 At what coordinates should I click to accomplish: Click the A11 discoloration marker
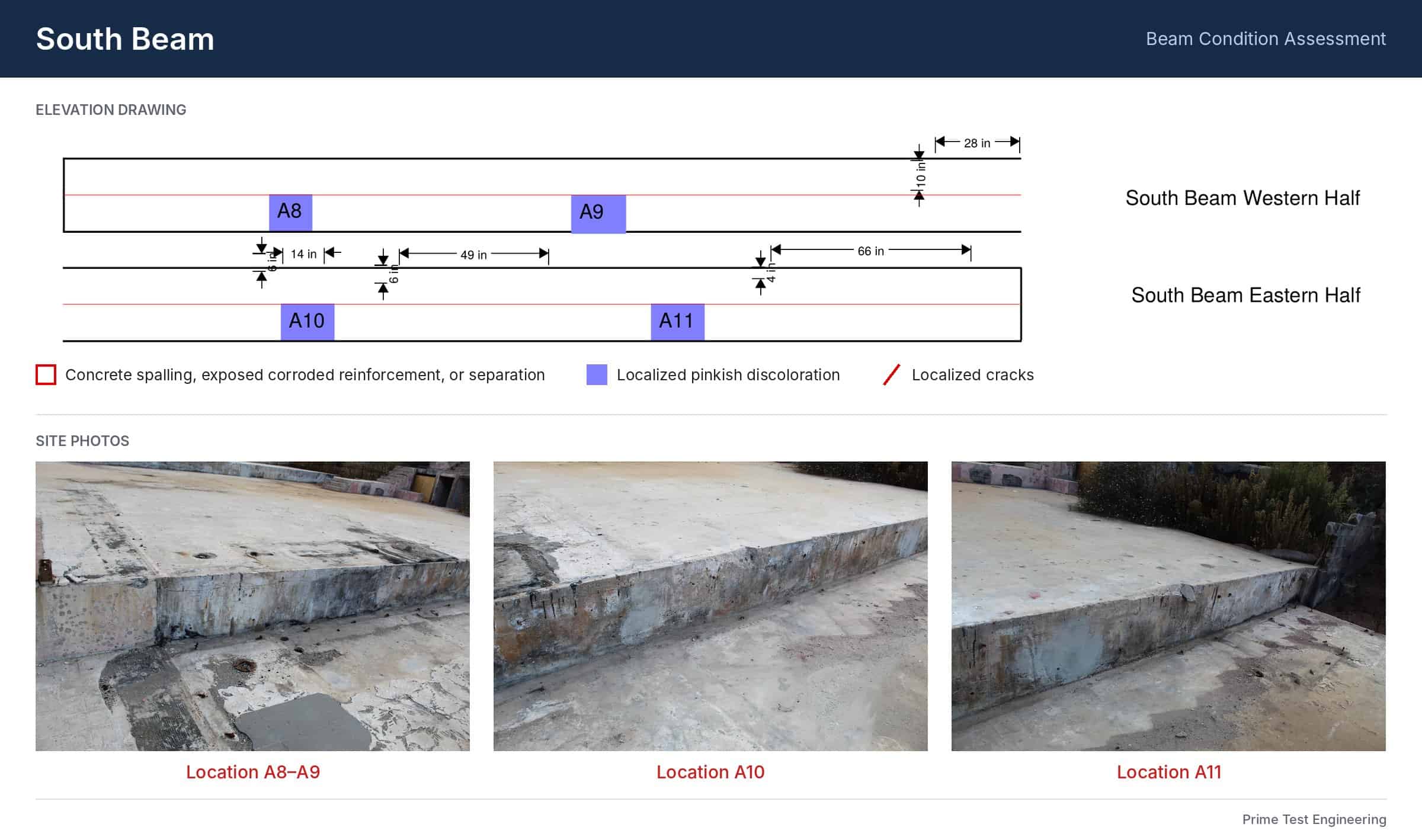pos(678,322)
